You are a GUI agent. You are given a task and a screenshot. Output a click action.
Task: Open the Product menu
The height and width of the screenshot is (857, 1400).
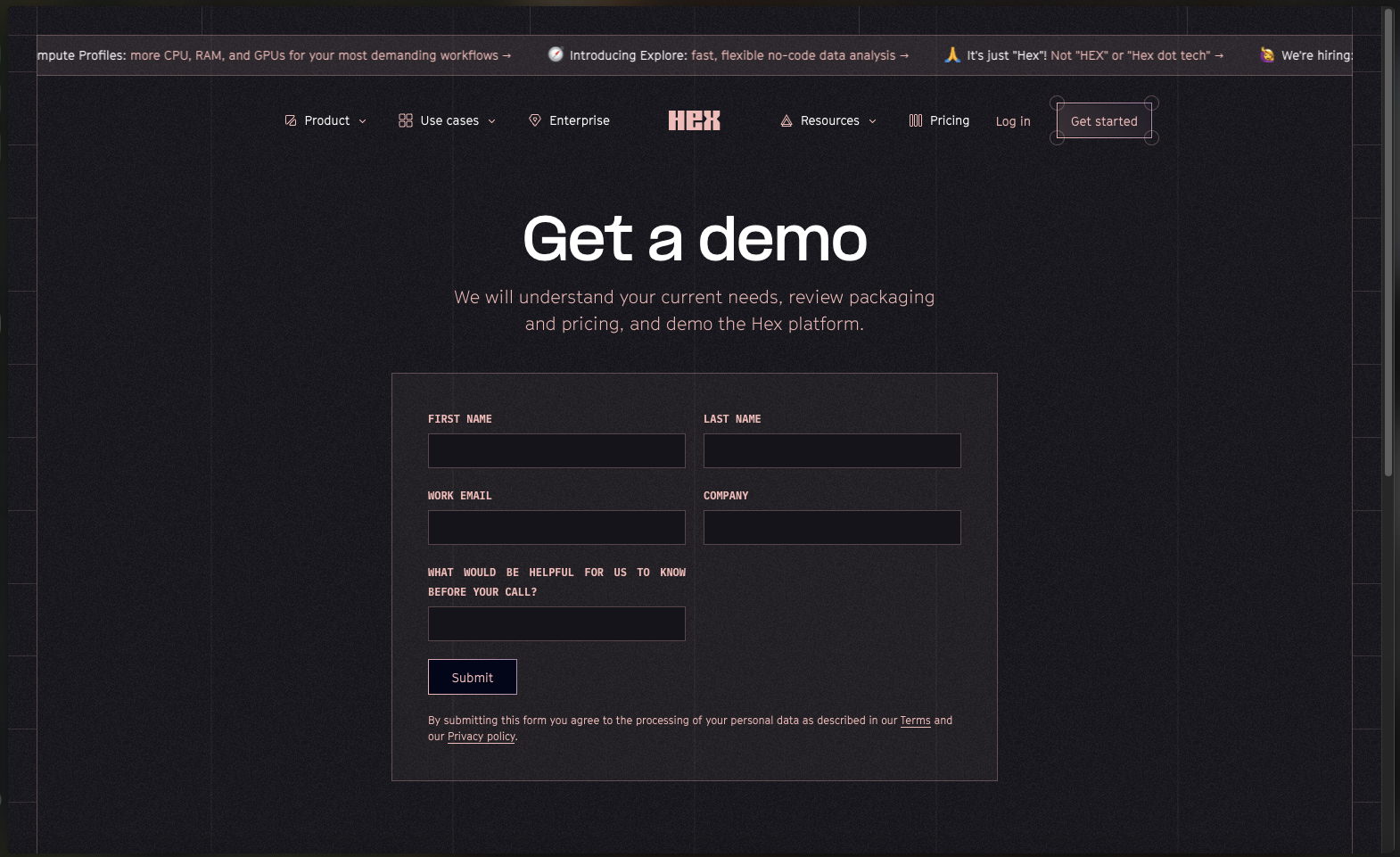[x=325, y=120]
